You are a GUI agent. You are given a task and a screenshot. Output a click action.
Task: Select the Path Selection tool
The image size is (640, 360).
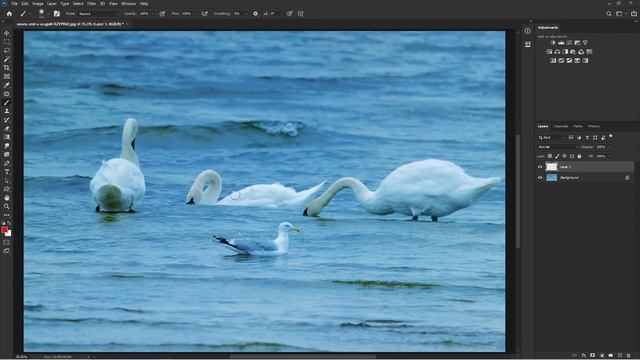7,180
